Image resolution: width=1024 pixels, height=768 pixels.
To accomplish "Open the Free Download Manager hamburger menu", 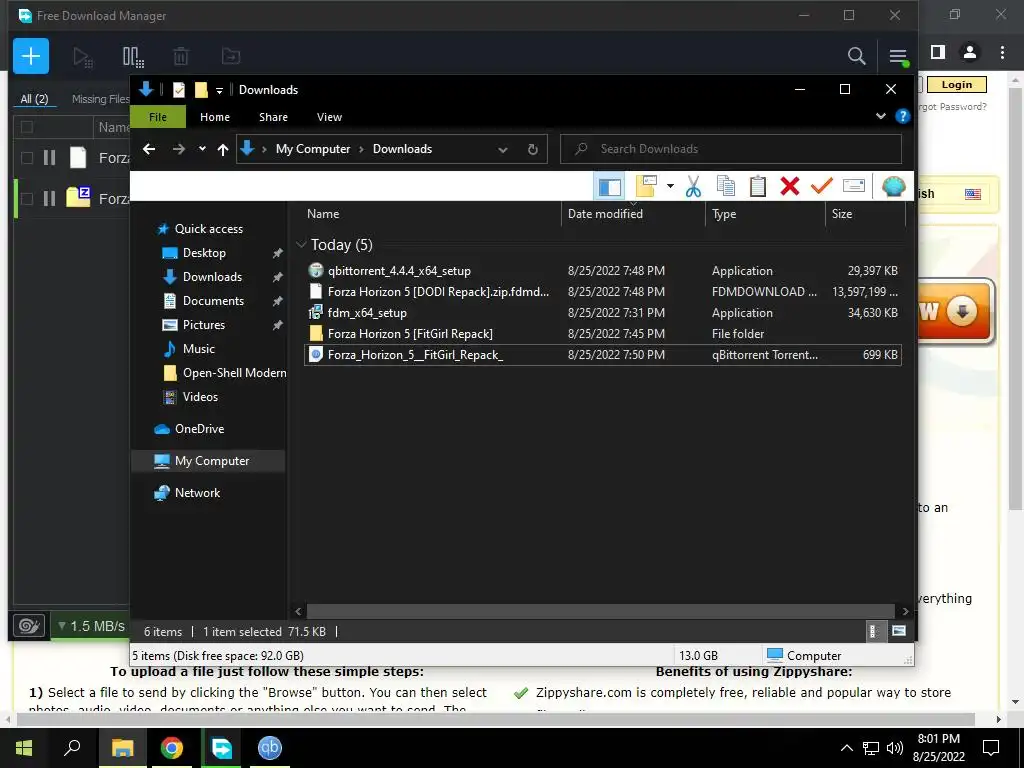I will click(898, 57).
